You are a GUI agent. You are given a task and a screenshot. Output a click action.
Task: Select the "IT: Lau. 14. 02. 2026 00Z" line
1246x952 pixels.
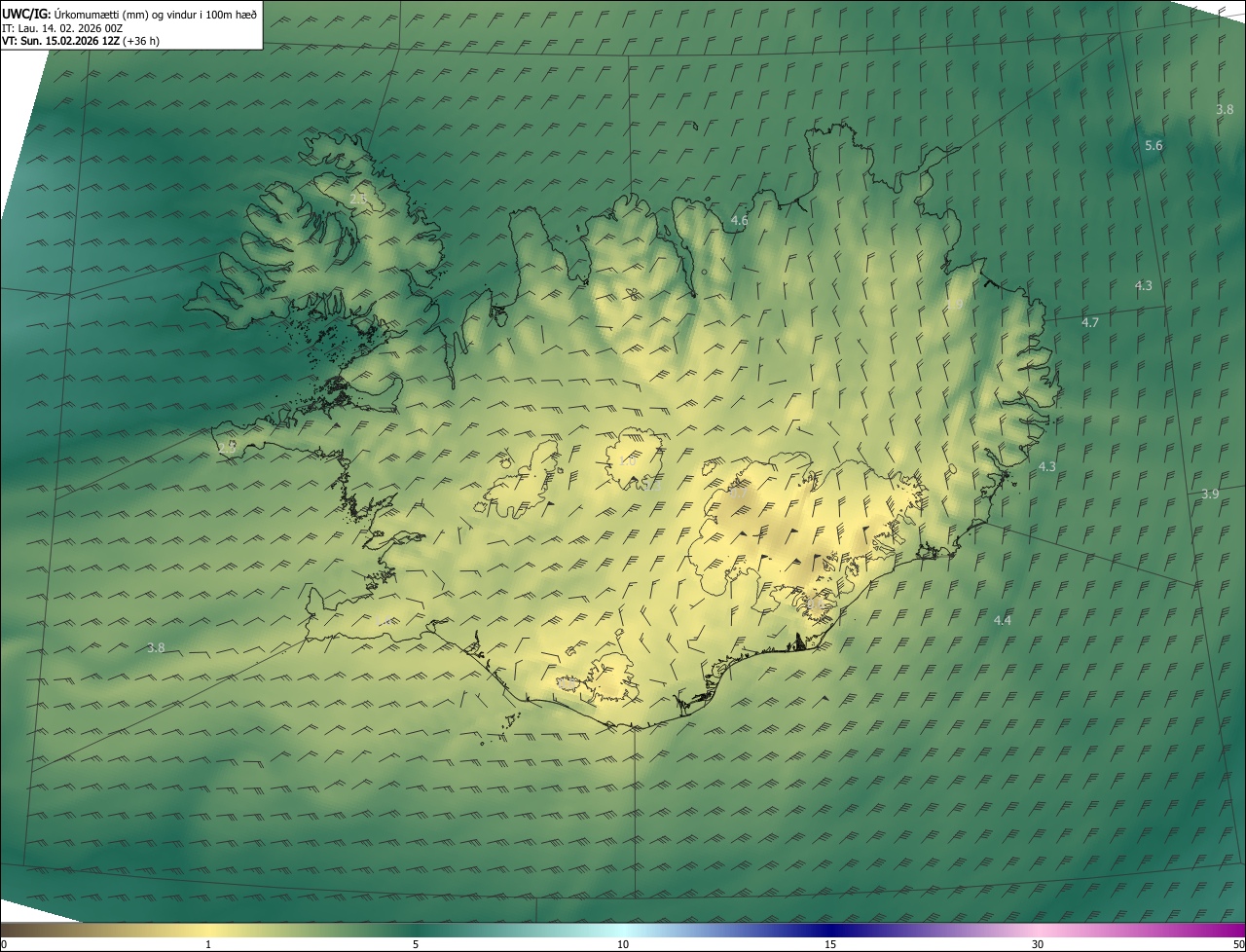(62, 27)
